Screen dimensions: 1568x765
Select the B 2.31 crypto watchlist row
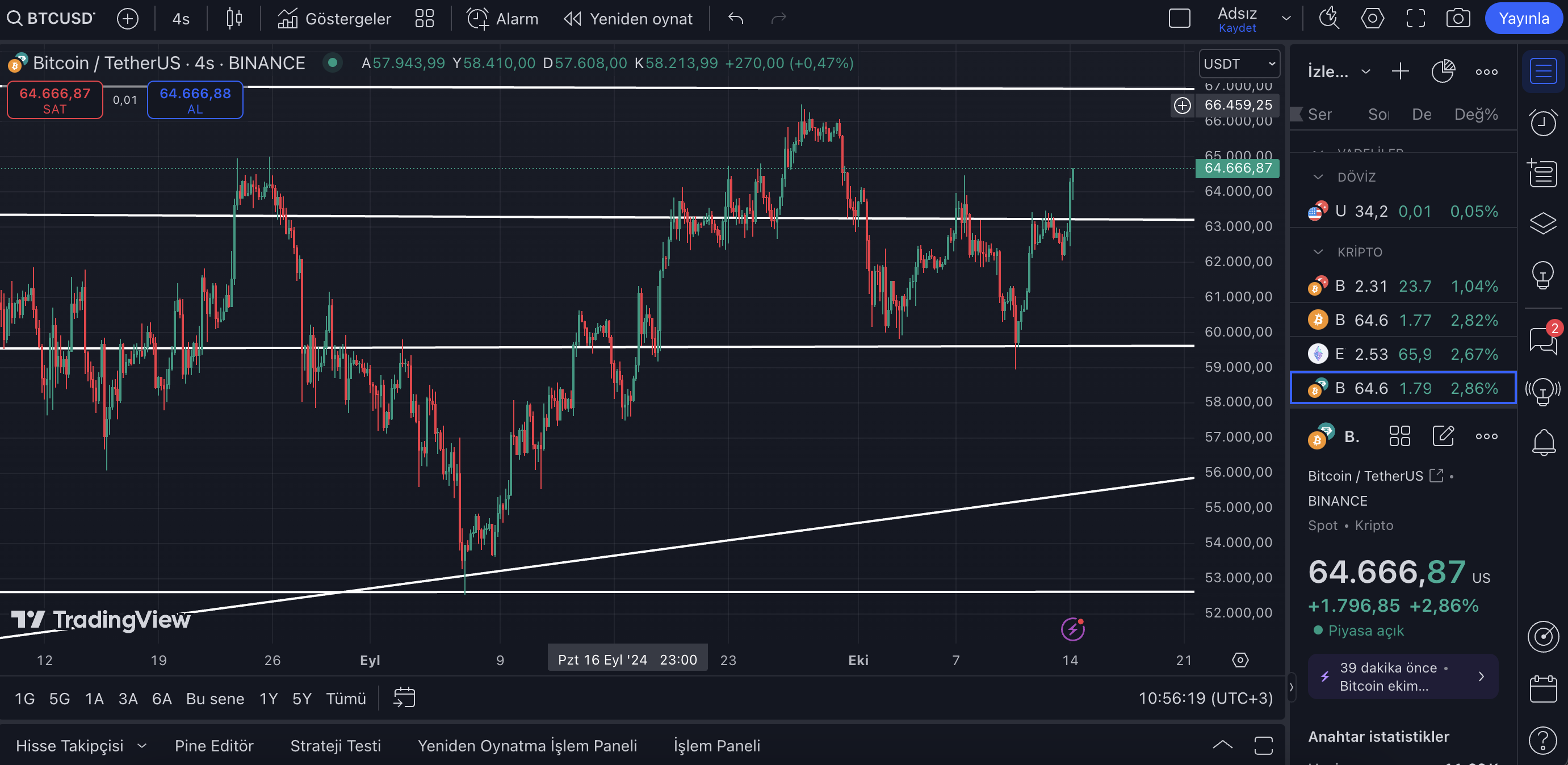[x=1402, y=286]
